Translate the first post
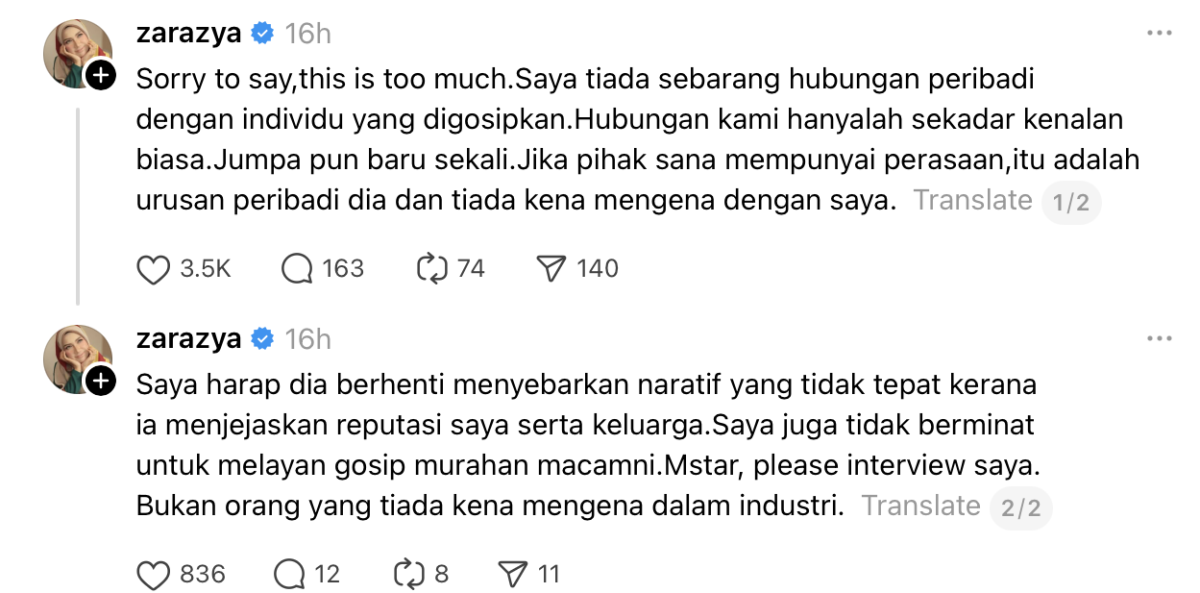Viewport: 1200px width, 593px height. point(972,200)
